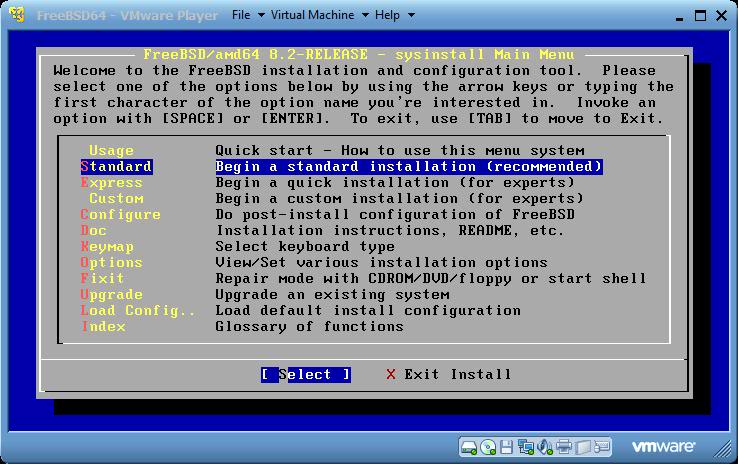Open the Virtual Machine menu
The height and width of the screenshot is (464, 738).
[313, 15]
